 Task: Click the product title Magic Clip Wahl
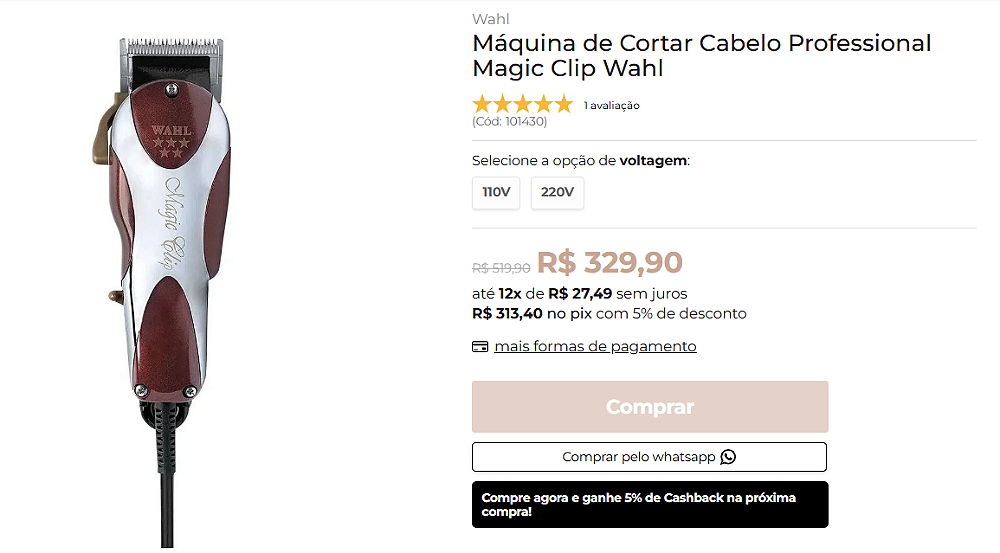[x=702, y=55]
